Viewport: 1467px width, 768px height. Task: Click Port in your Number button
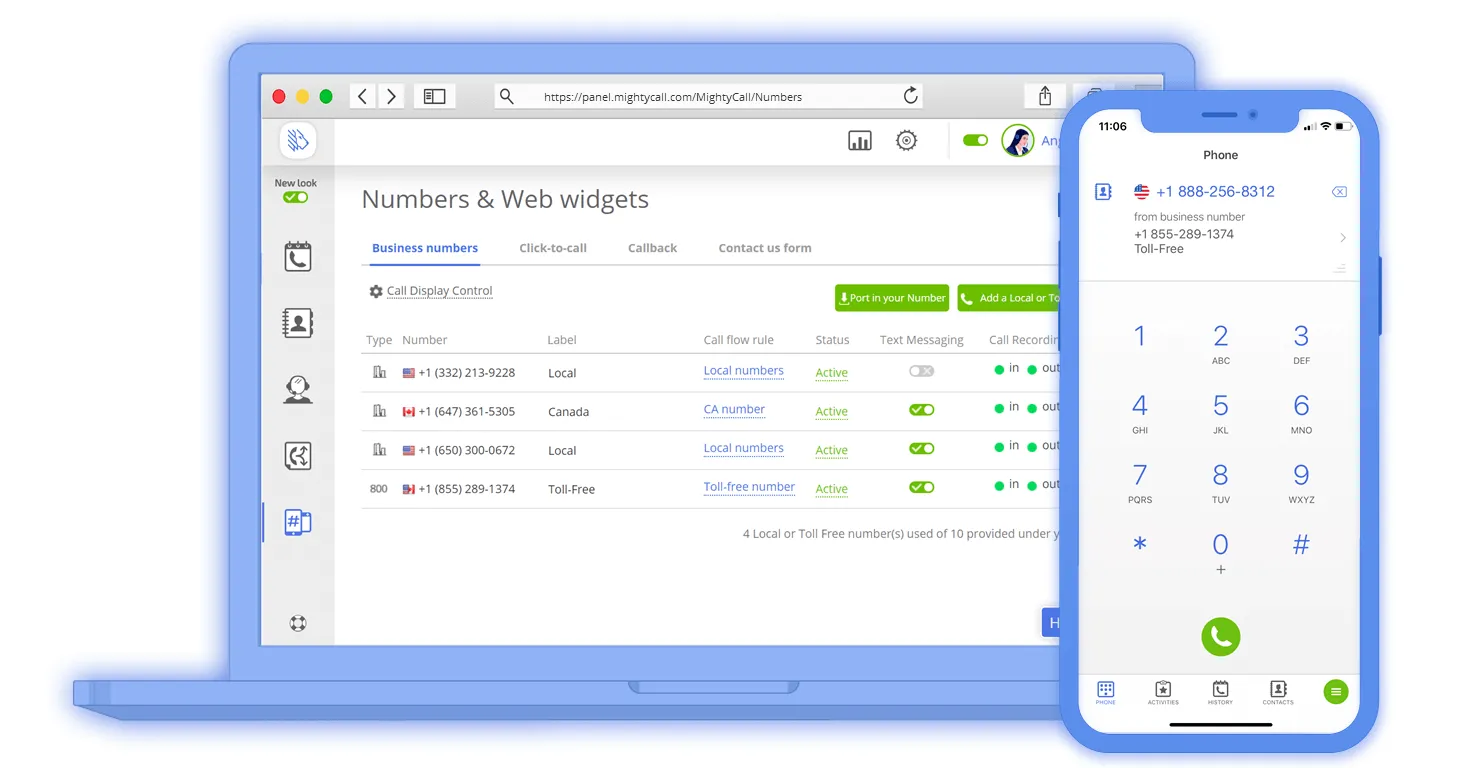point(892,298)
